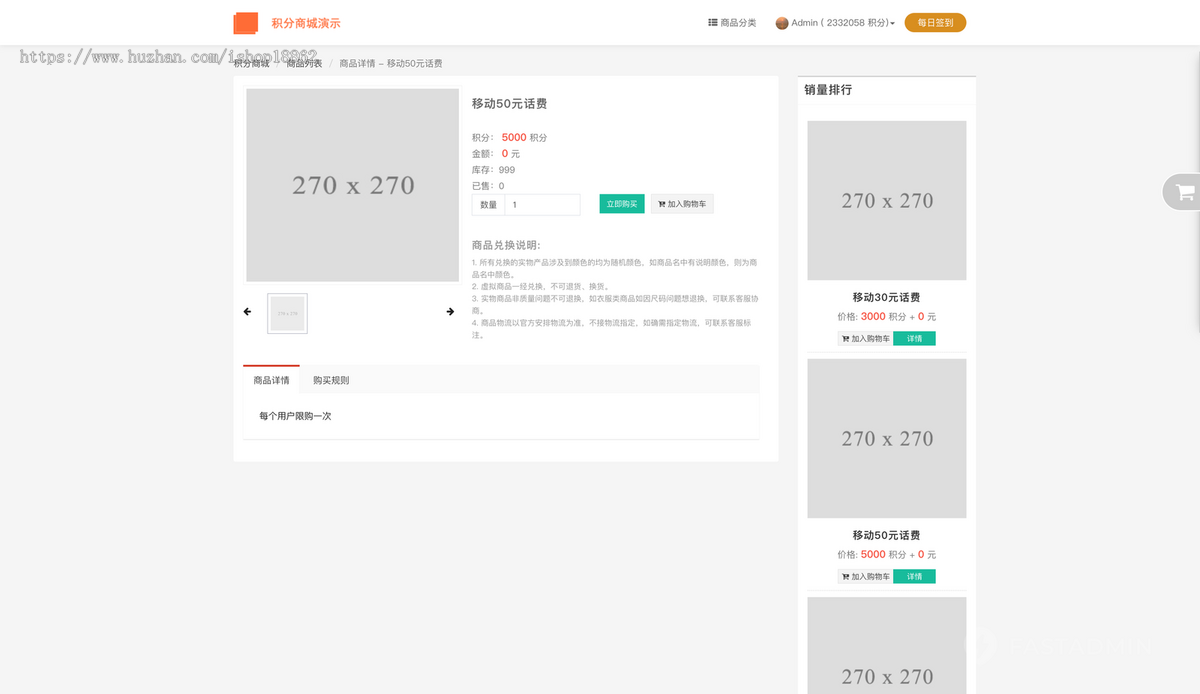1200x694 pixels.
Task: Switch to the 购买规则 tab
Action: (x=329, y=379)
